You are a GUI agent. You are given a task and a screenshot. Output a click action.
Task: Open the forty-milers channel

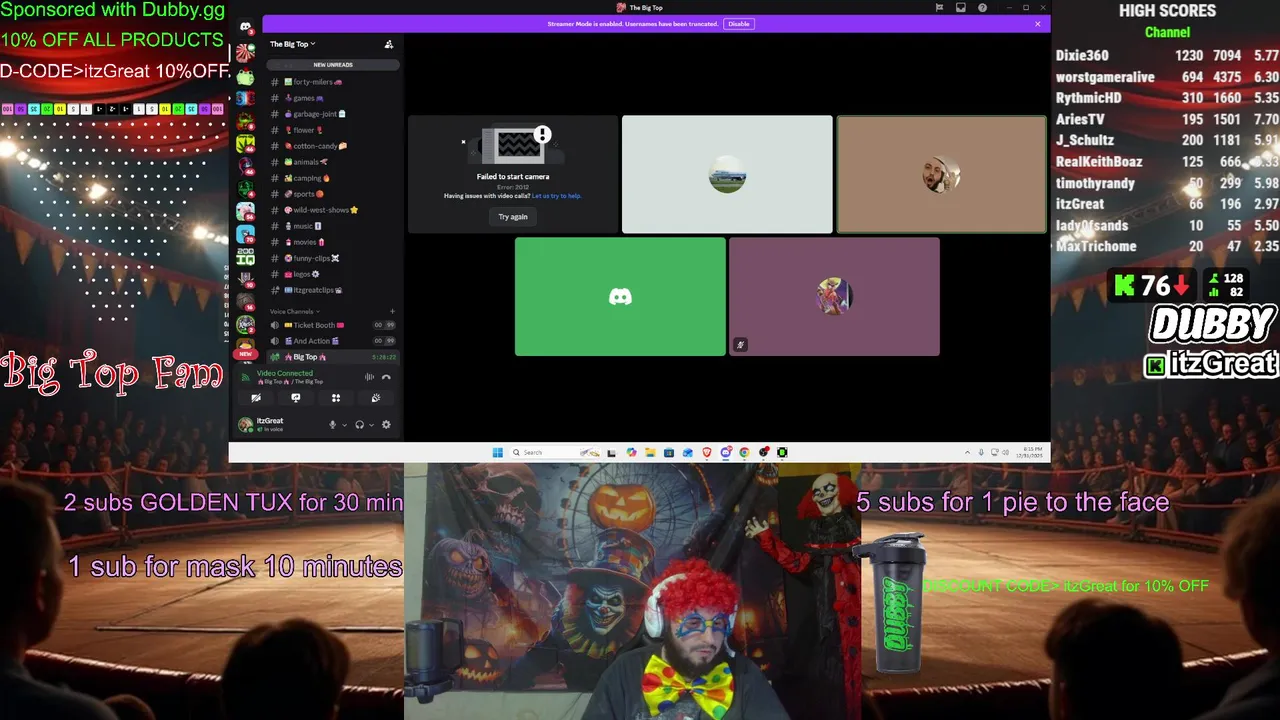(333, 82)
